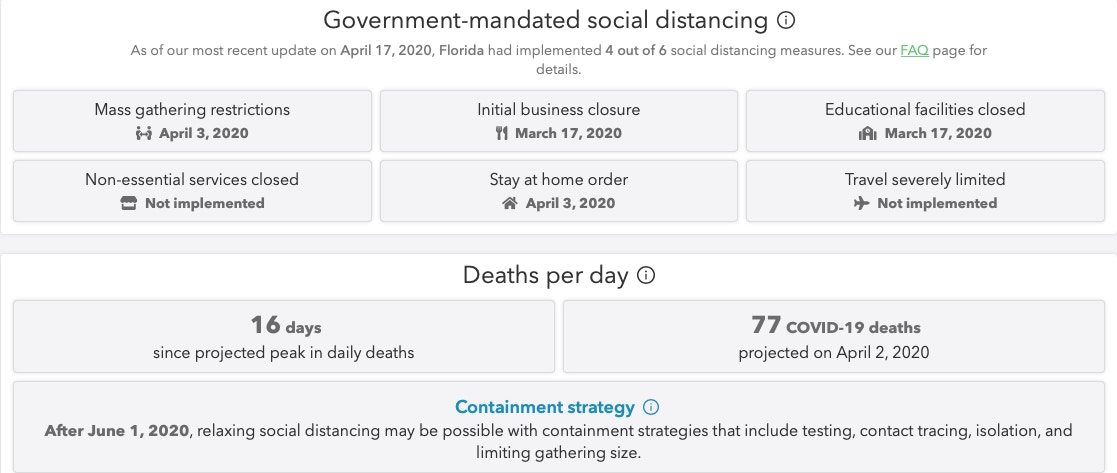Select the Mass gathering restrictions card
1117x473 pixels.
click(192, 120)
